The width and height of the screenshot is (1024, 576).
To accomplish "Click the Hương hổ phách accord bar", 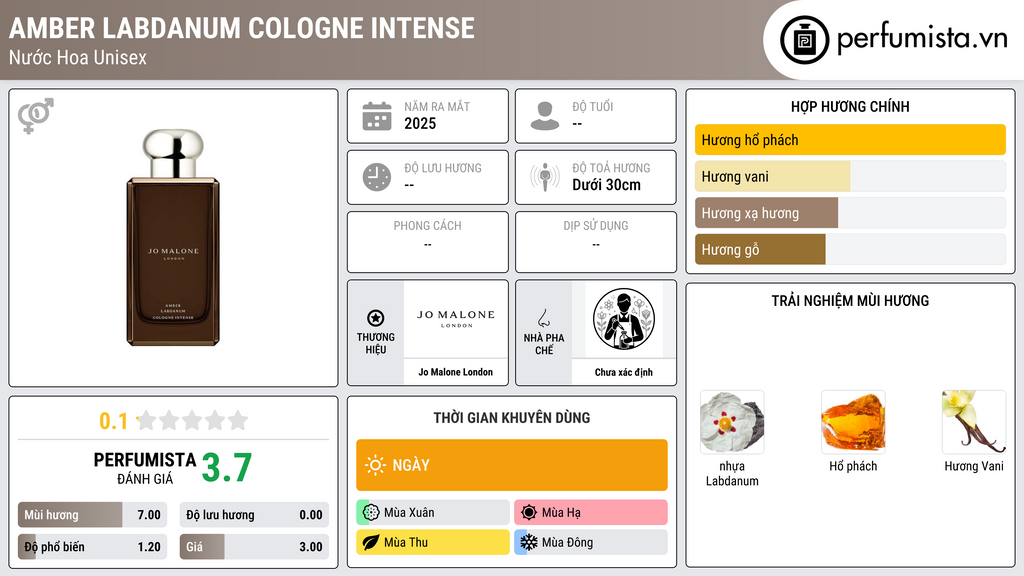I will [850, 140].
